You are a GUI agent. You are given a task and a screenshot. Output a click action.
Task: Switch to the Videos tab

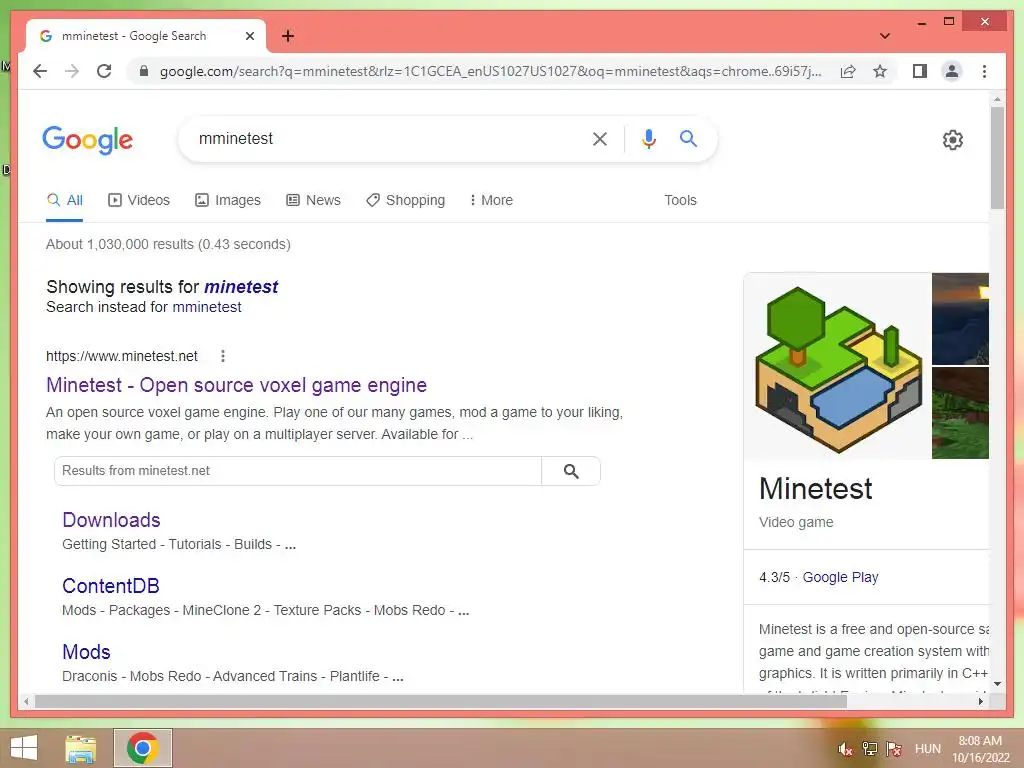tap(138, 200)
